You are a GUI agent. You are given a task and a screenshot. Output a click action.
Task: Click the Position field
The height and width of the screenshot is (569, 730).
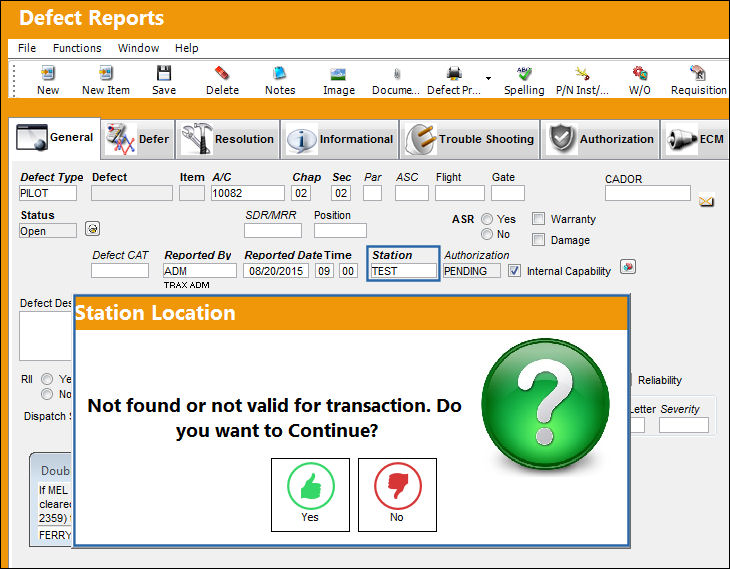(340, 230)
